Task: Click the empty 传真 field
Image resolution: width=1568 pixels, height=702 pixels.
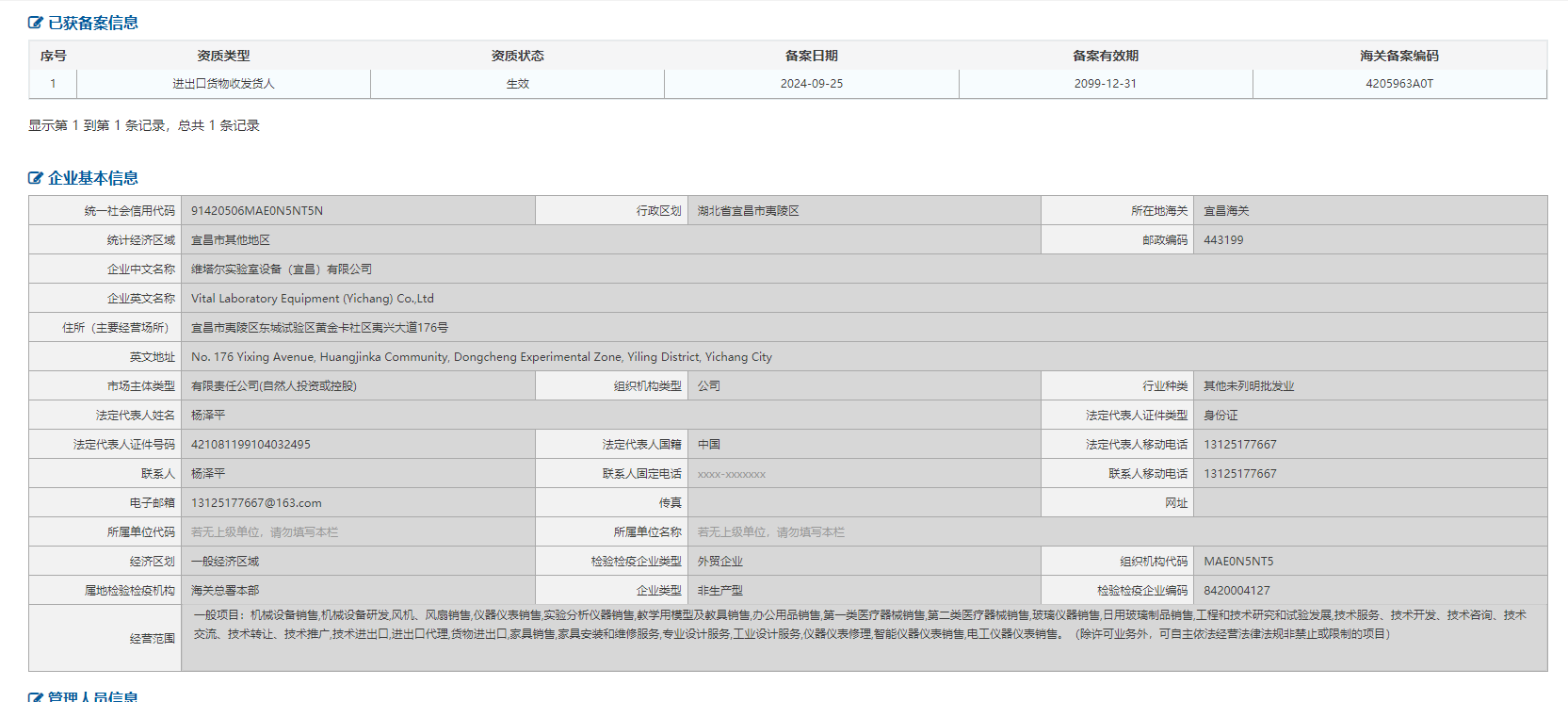Action: click(864, 503)
